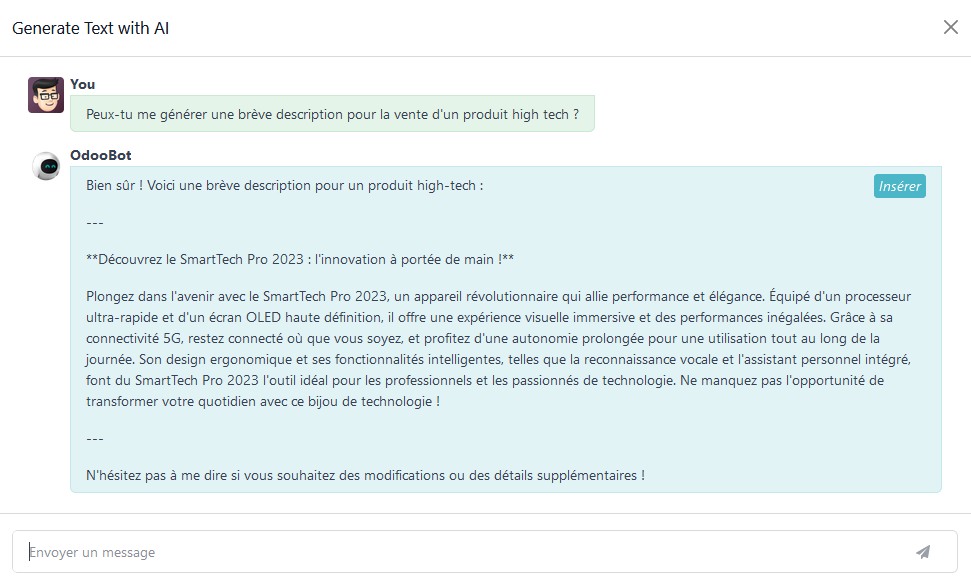
Task: Click the first "---" separator in the reply
Action: [95, 222]
